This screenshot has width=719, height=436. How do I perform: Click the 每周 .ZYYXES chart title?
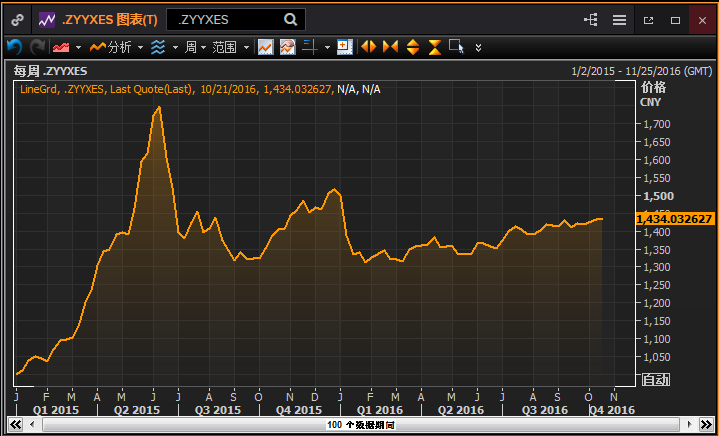tap(50, 71)
